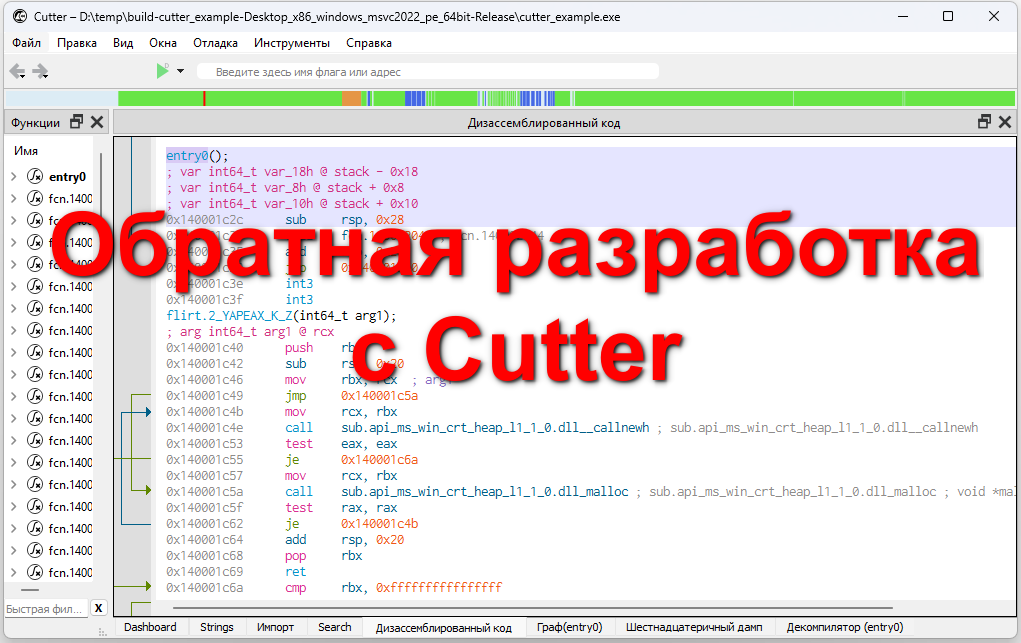The height and width of the screenshot is (643, 1021).
Task: Click the red marker on the memory map bar
Action: (206, 98)
